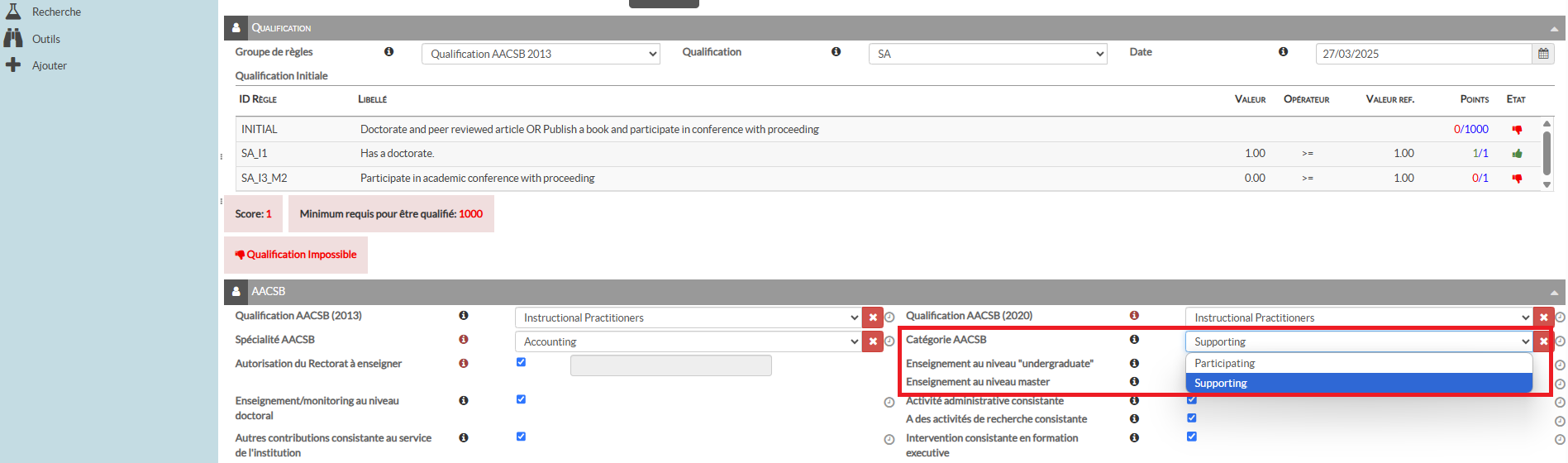Image resolution: width=1568 pixels, height=463 pixels.
Task: Click the Date input field
Action: [1423, 54]
